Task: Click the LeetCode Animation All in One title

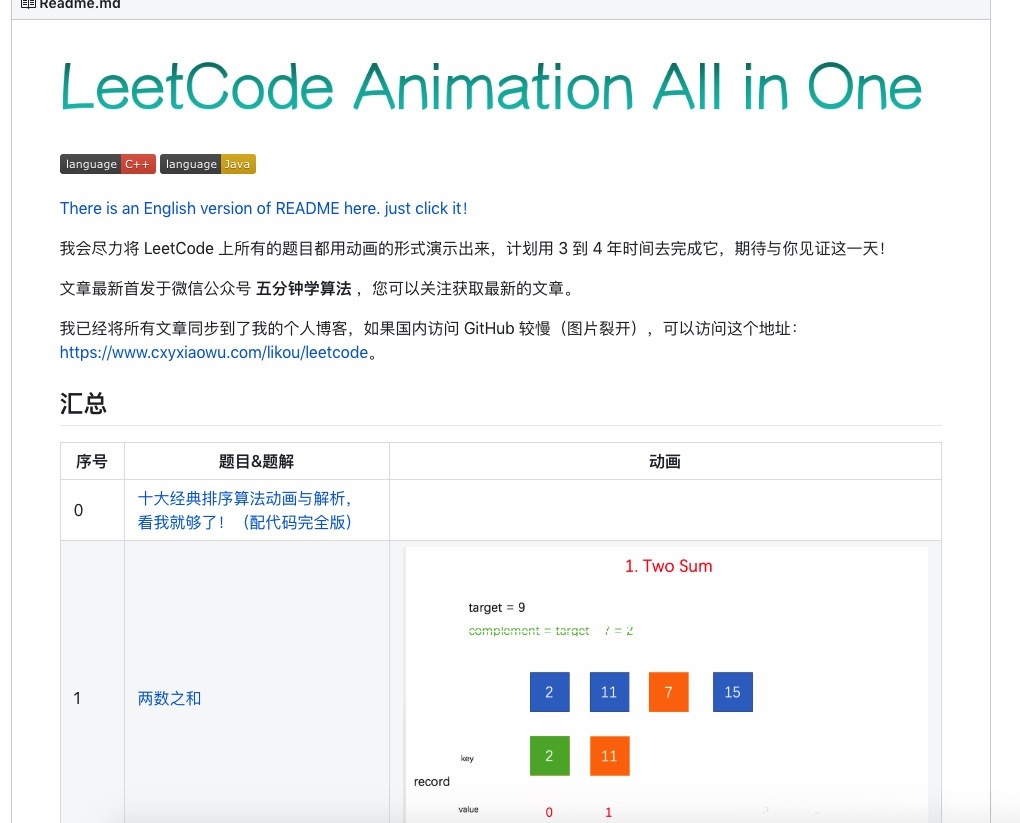Action: [490, 87]
